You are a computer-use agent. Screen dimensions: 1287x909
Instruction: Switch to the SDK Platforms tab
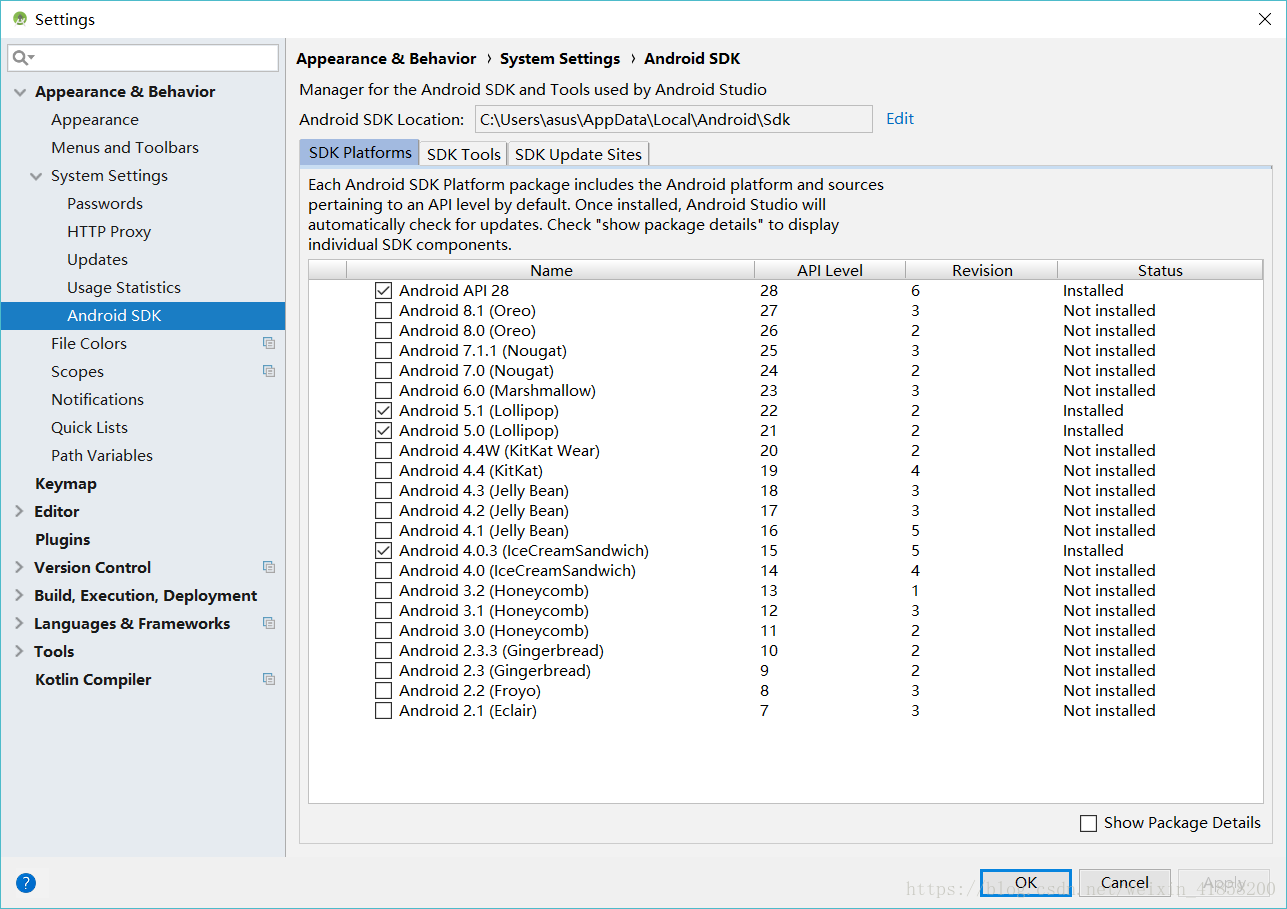click(x=360, y=153)
